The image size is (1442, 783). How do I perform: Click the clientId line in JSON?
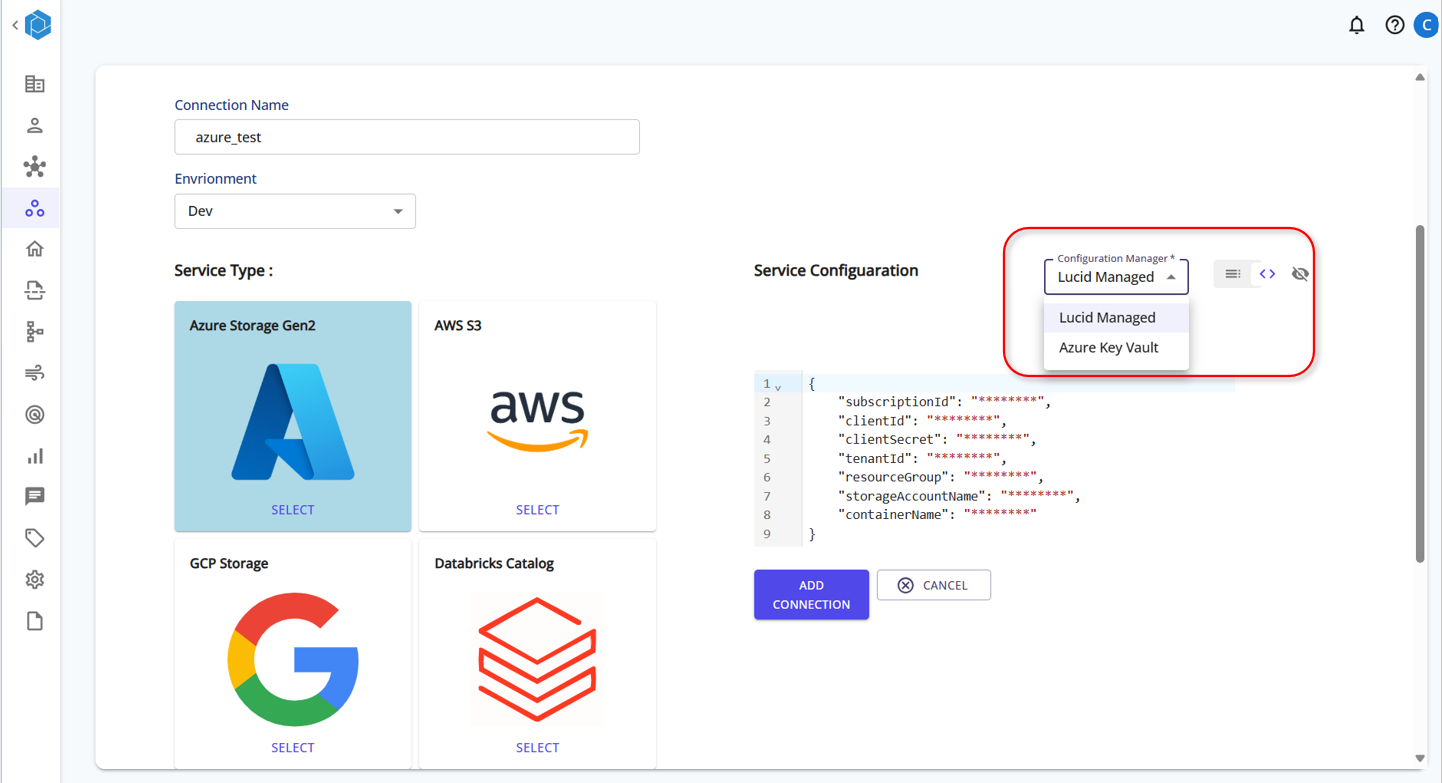(x=922, y=421)
